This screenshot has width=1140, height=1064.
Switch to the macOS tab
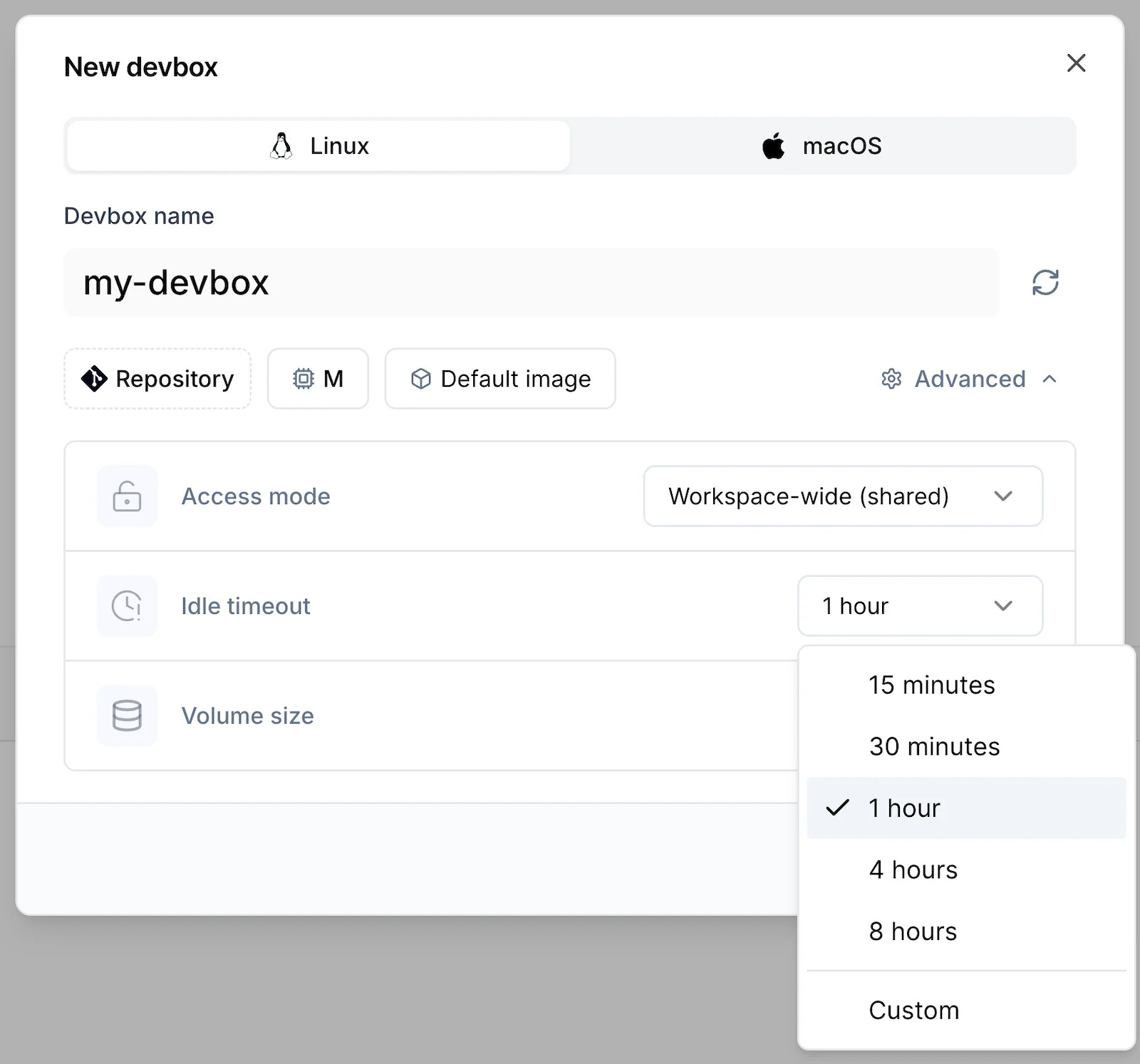click(x=822, y=146)
